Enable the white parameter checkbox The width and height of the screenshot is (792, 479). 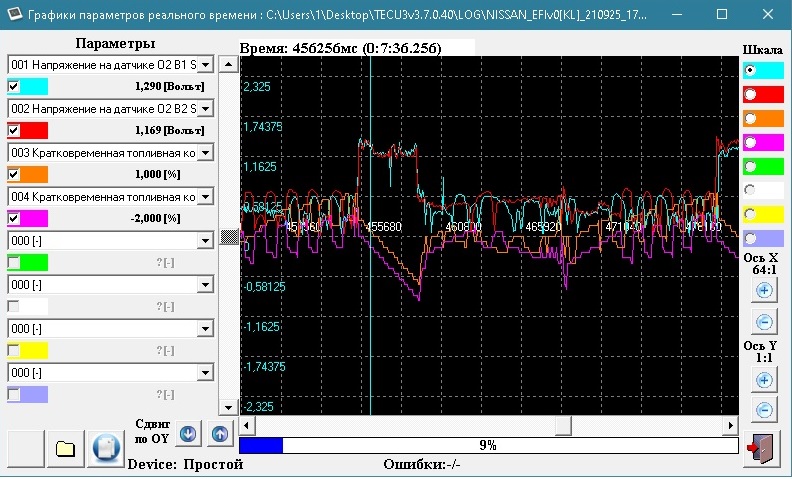[x=14, y=307]
